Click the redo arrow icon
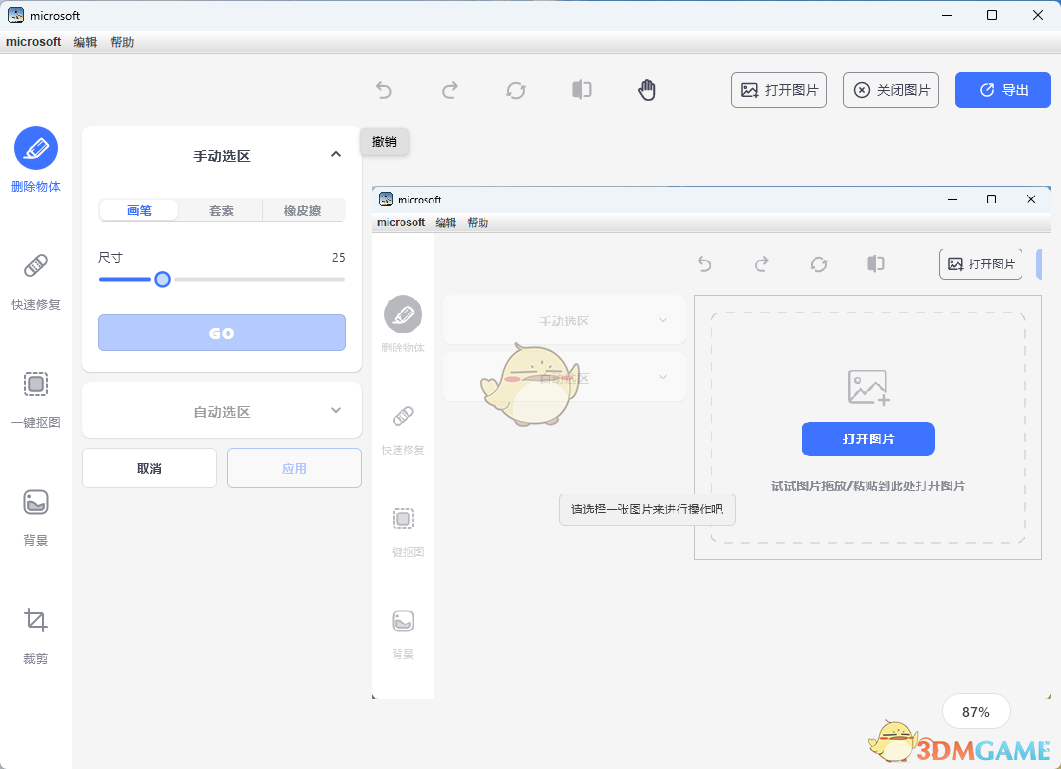Viewport: 1061px width, 769px height. [450, 90]
